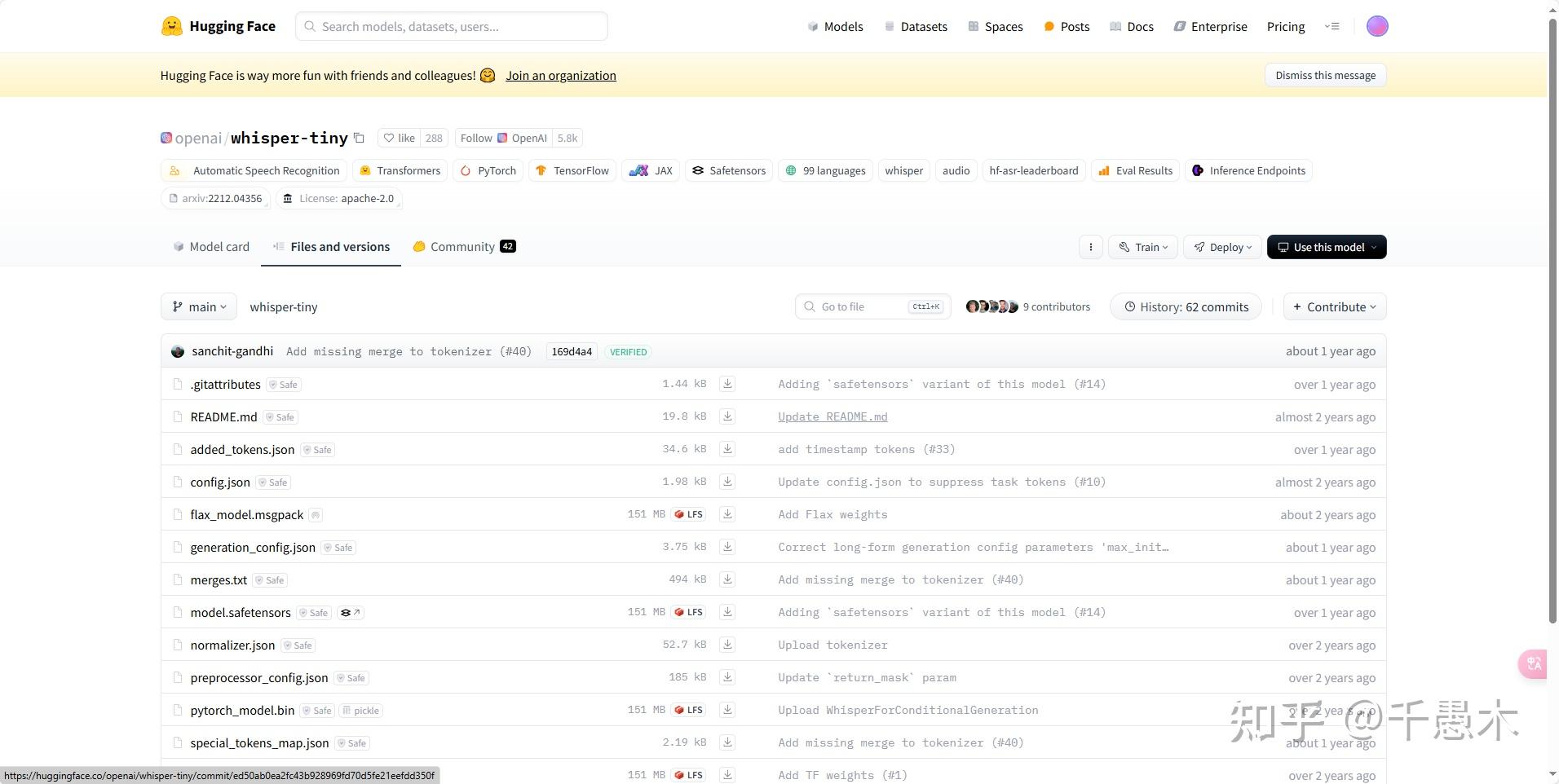Expand the main branch dropdown

[x=199, y=306]
